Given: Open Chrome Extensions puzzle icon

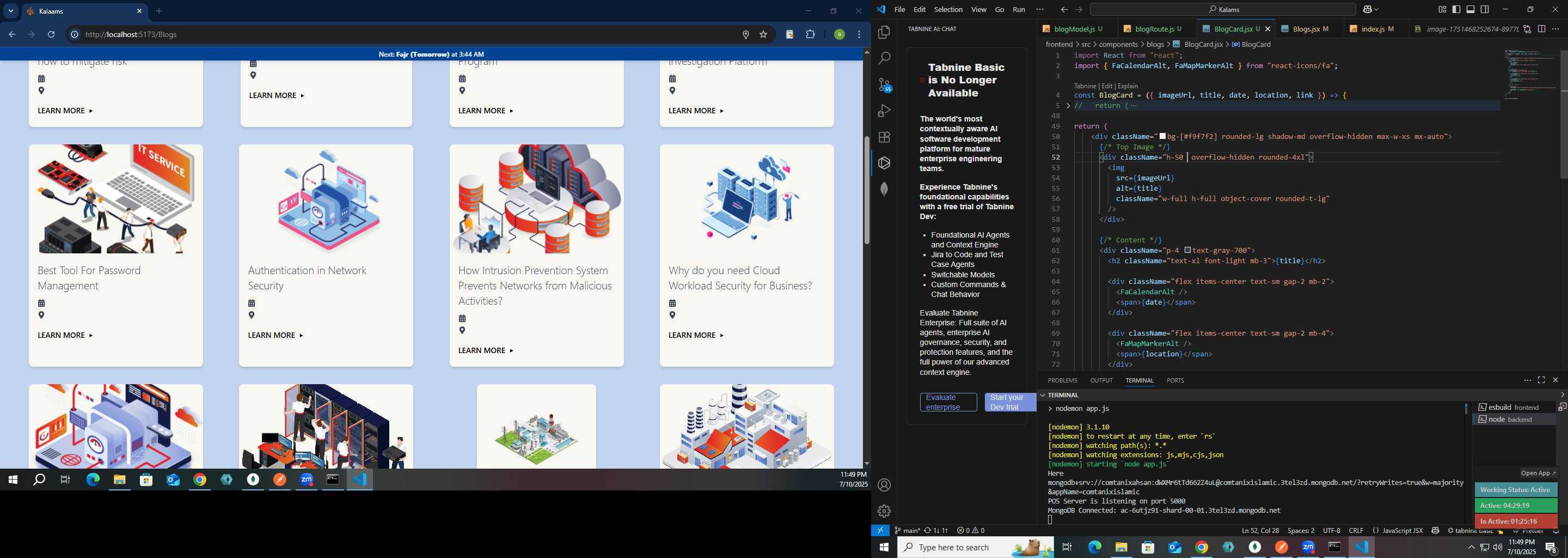Looking at the screenshot, I should coord(810,35).
